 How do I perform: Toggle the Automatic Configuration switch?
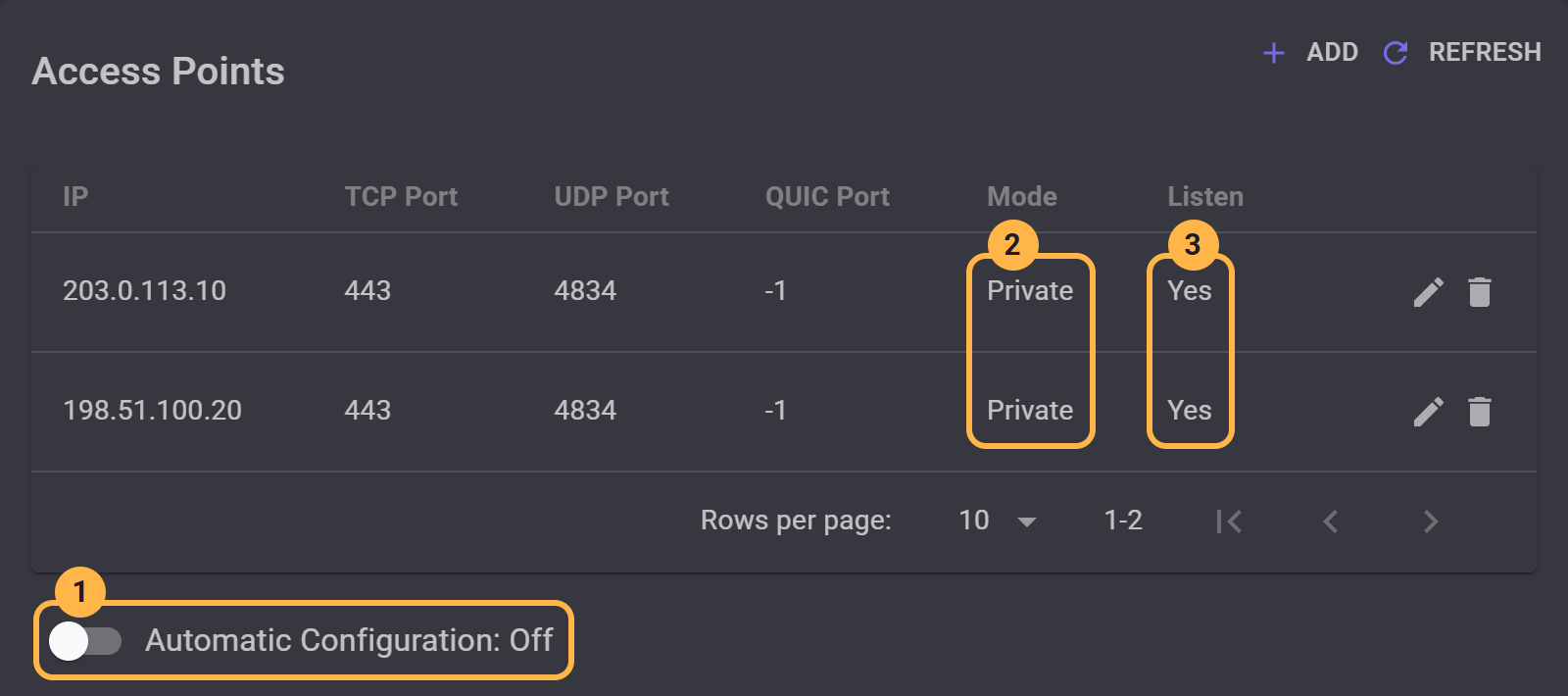point(85,641)
